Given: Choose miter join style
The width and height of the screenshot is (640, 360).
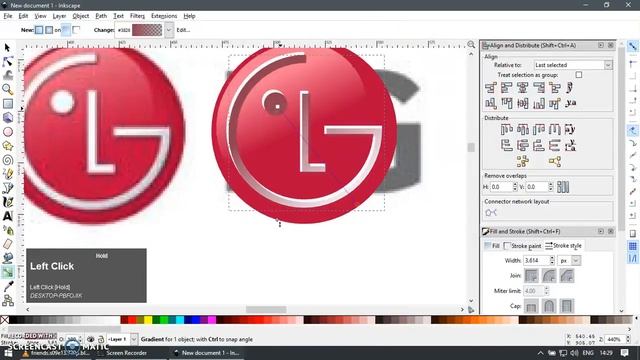Looking at the screenshot, I should coord(531,276).
